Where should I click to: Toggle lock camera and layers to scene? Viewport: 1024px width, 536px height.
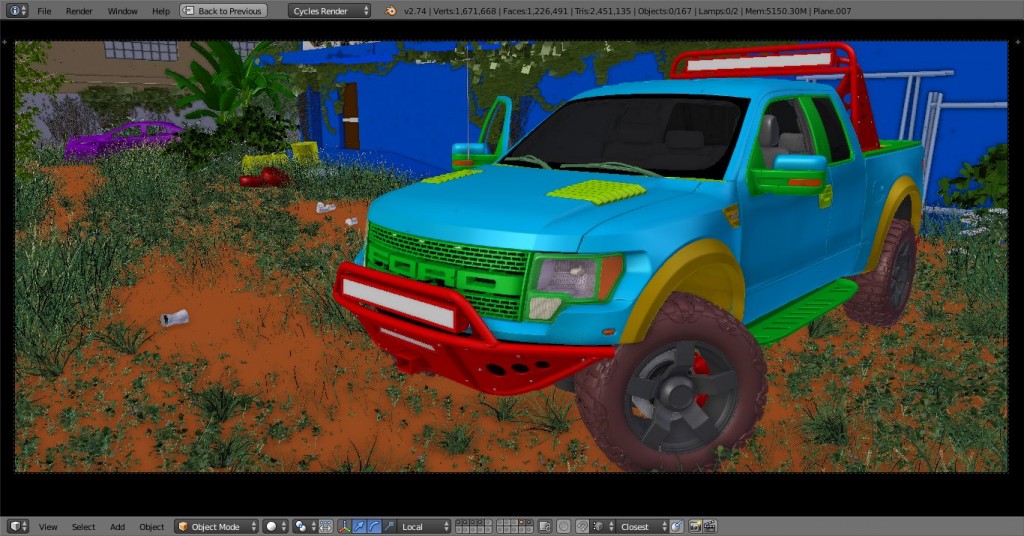(x=545, y=526)
